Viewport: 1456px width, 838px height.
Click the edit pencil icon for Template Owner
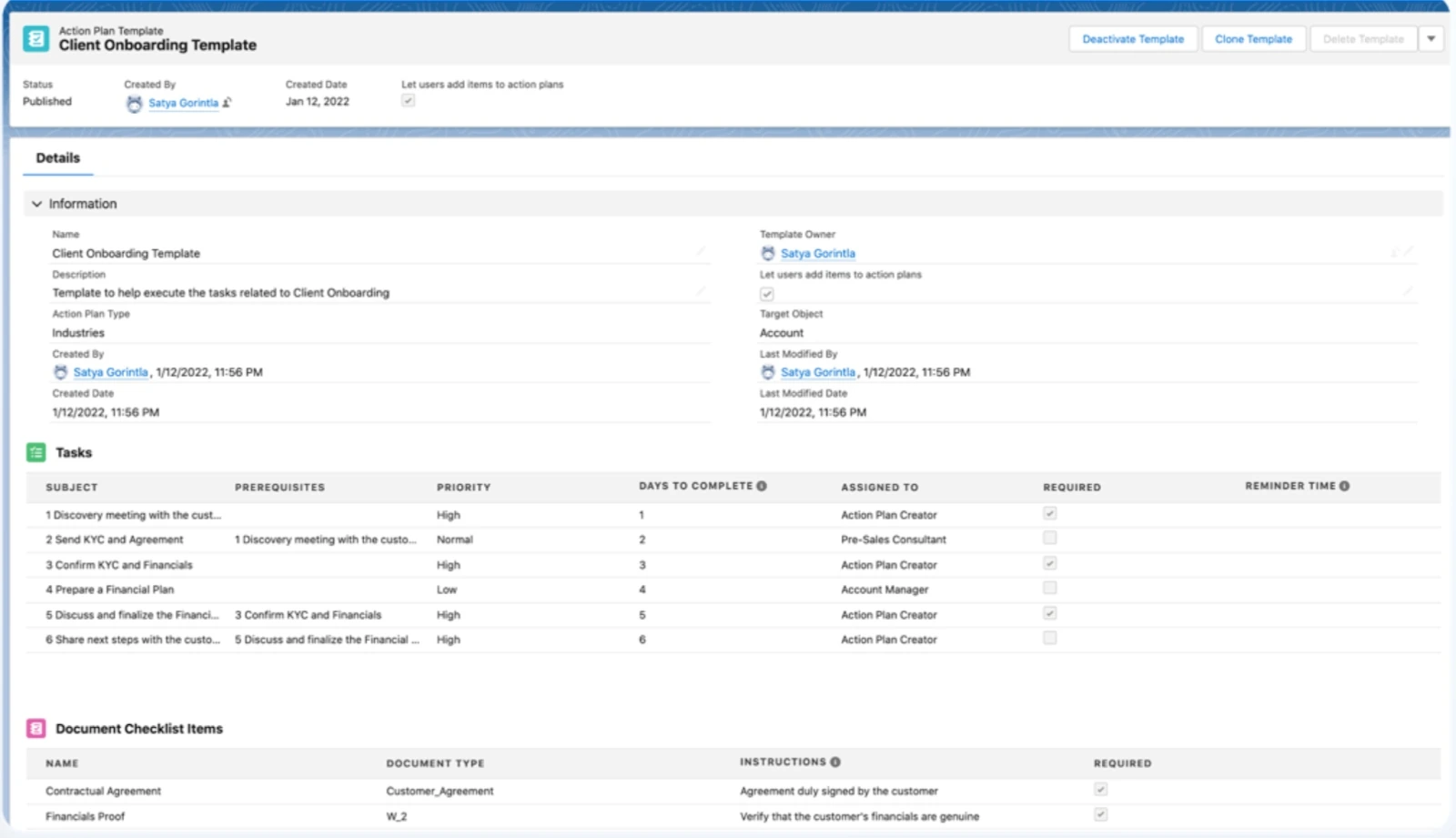pos(1408,252)
